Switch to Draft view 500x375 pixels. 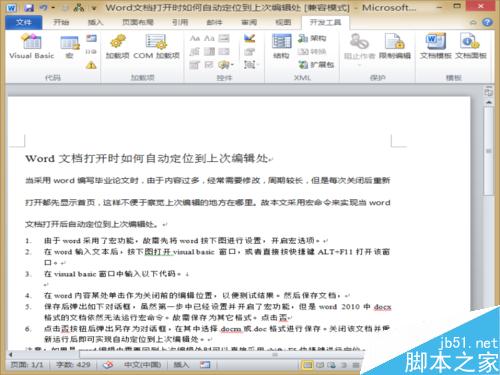(x=355, y=365)
